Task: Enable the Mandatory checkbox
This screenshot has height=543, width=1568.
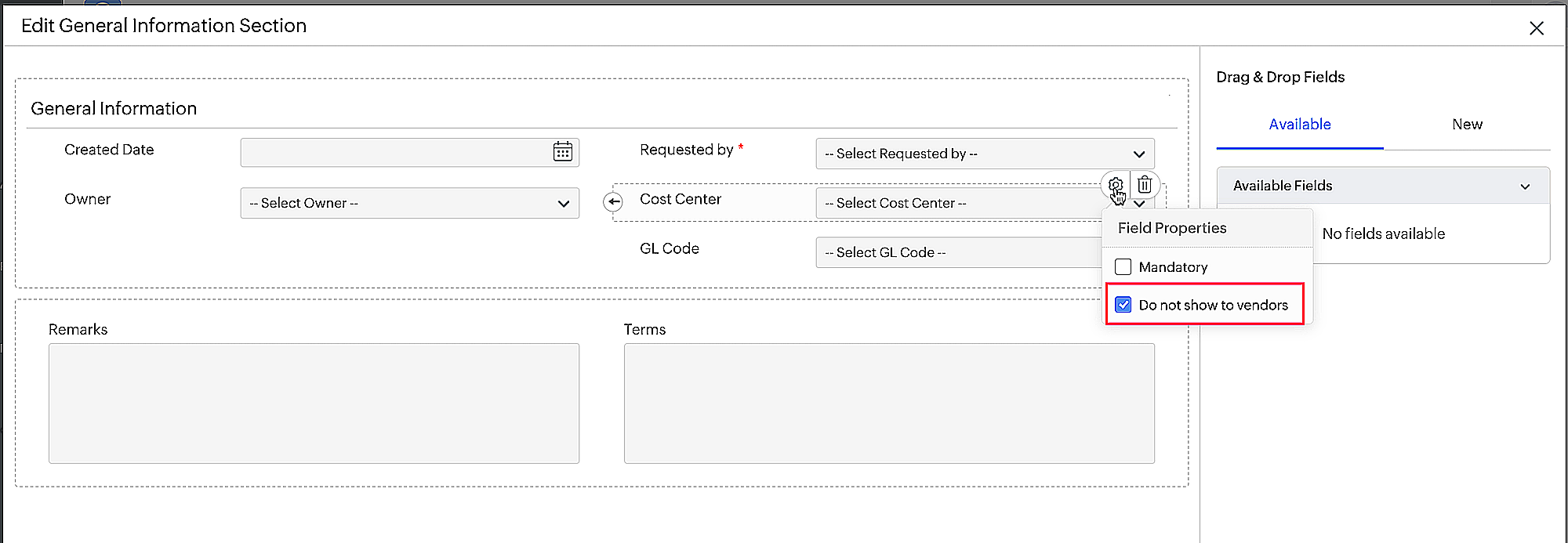Action: [1123, 267]
